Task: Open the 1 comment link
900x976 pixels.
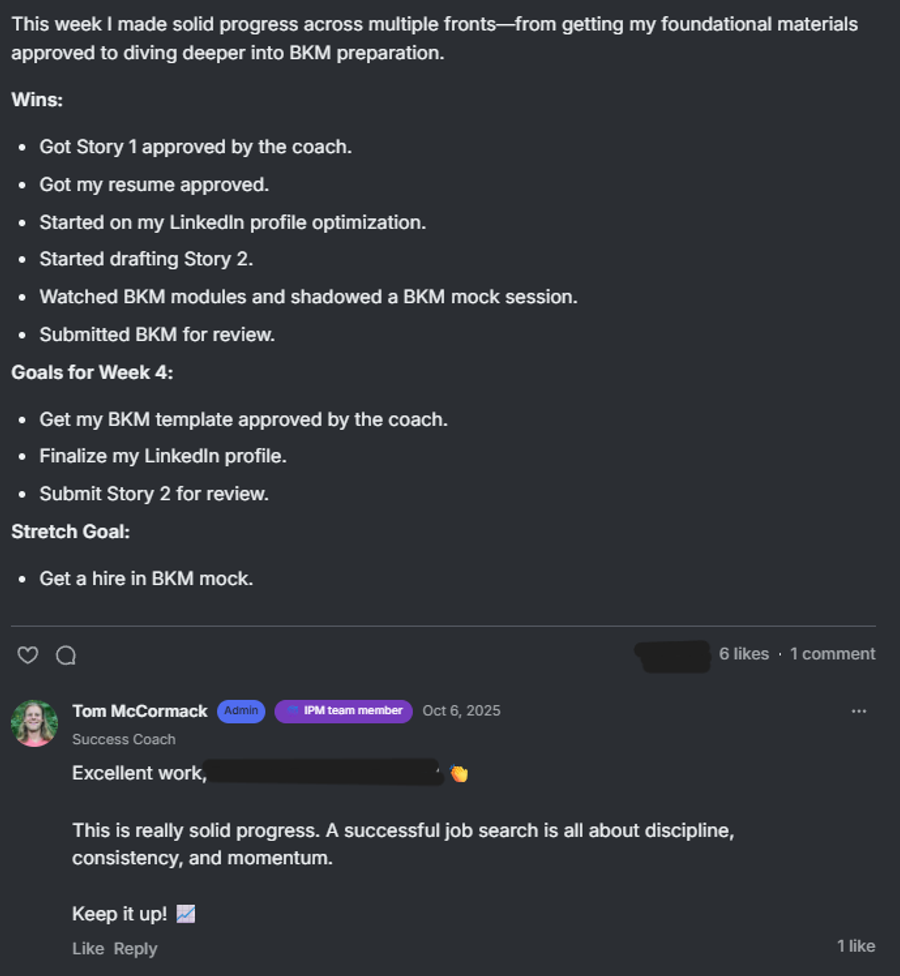Action: pyautogui.click(x=831, y=654)
